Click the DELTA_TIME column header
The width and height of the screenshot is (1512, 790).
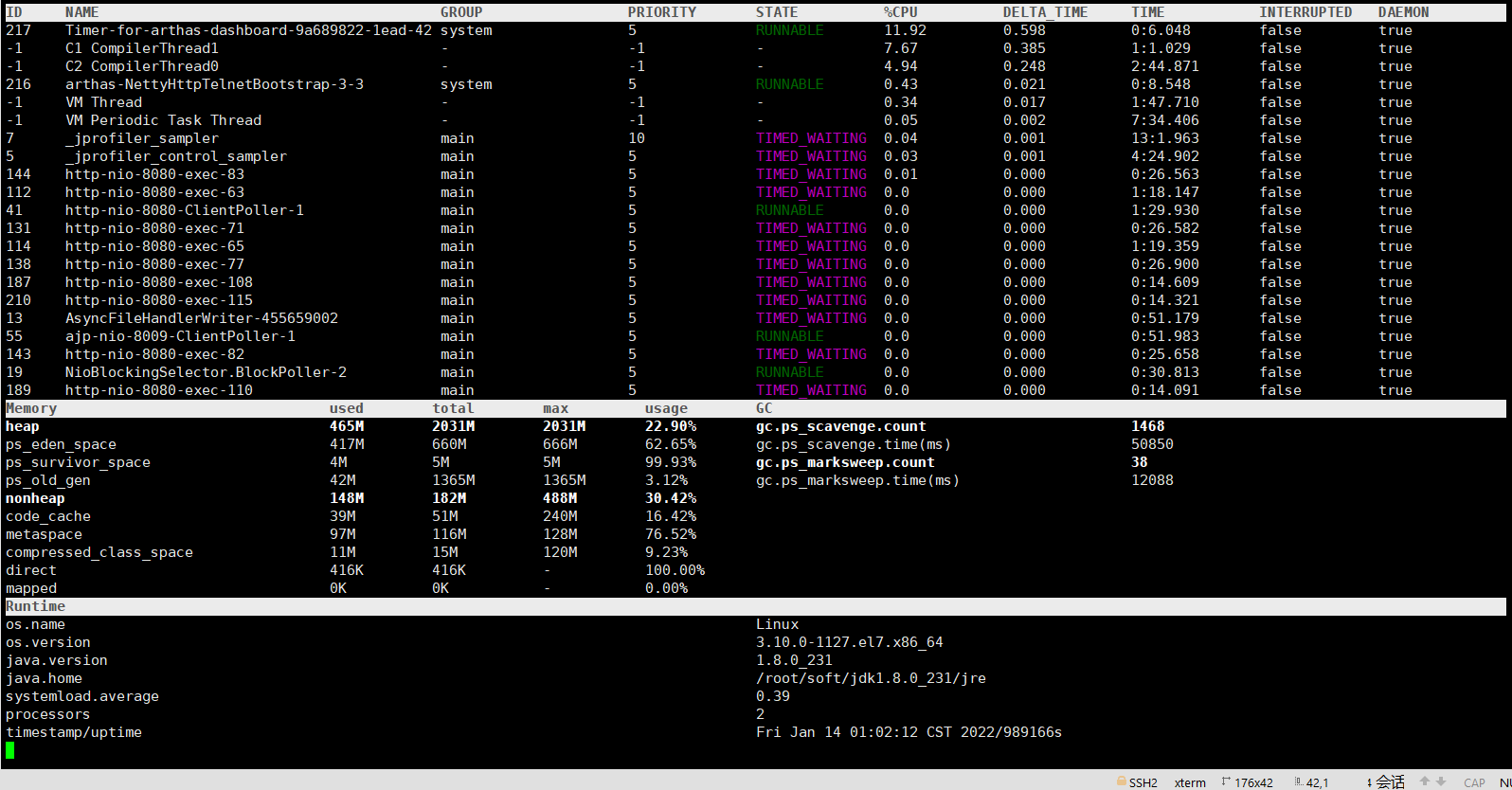1046,12
